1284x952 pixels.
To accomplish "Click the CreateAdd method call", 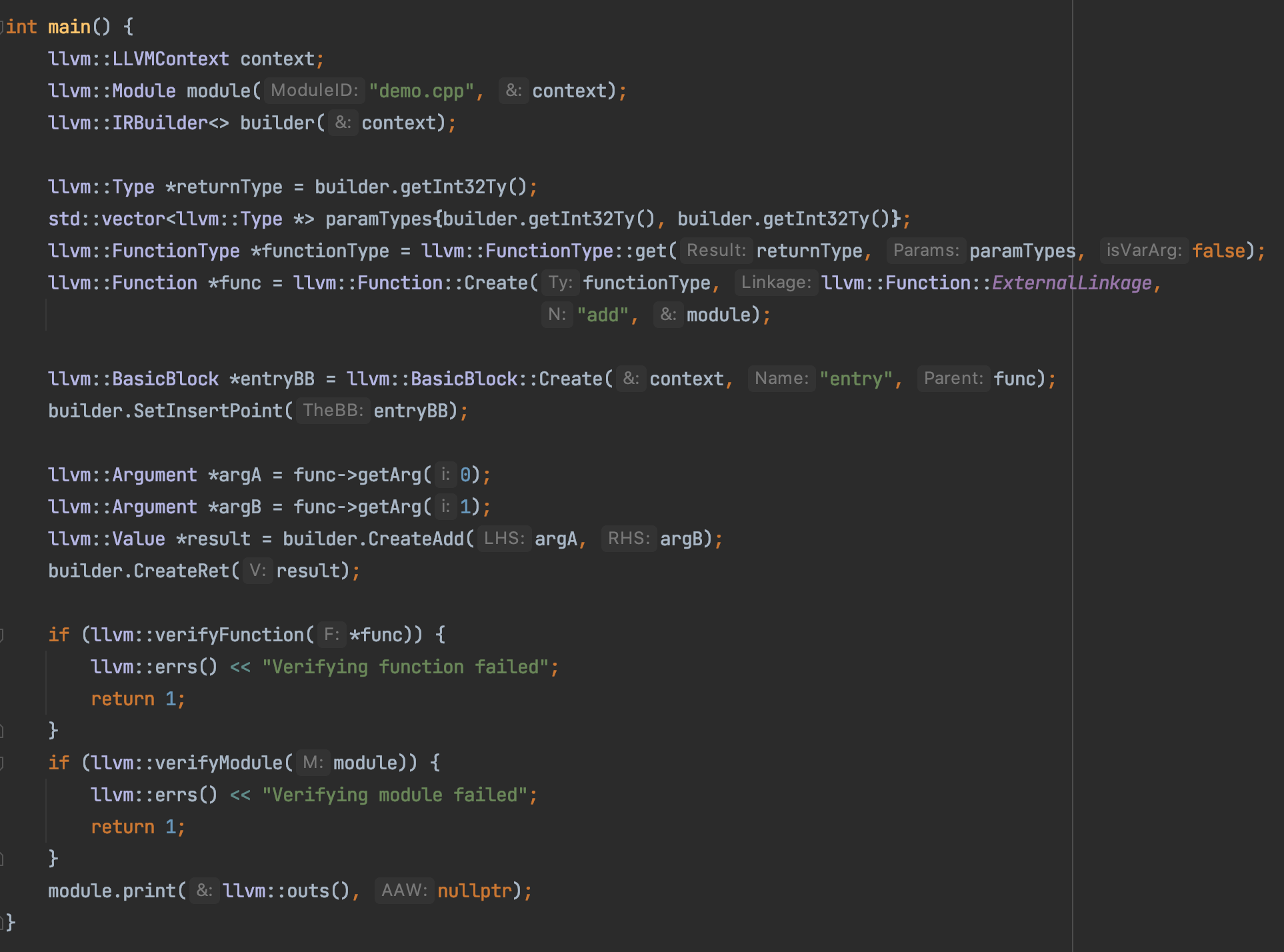I will point(416,539).
